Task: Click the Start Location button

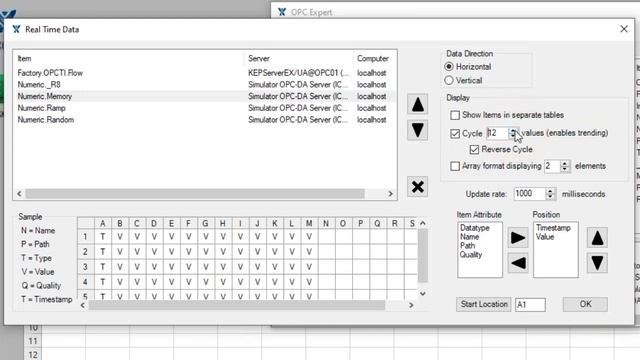Action: (484, 304)
